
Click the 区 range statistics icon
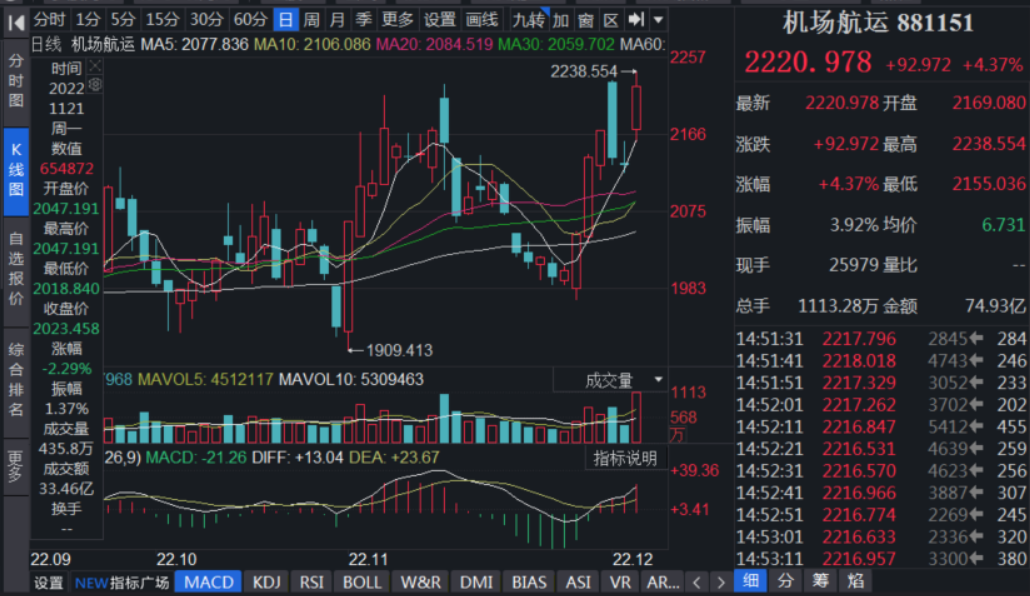609,20
